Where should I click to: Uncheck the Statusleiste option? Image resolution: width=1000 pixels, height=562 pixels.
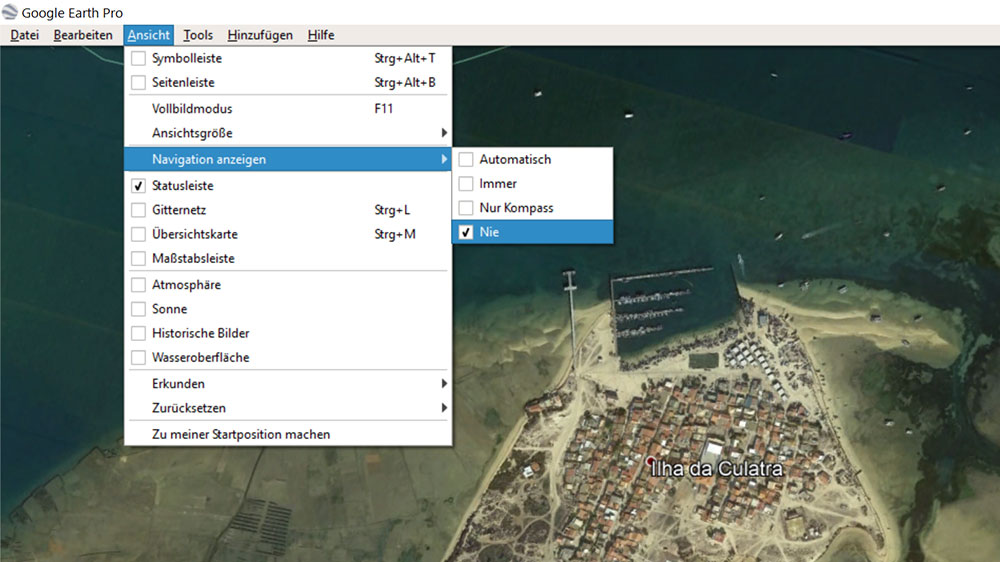[x=139, y=186]
